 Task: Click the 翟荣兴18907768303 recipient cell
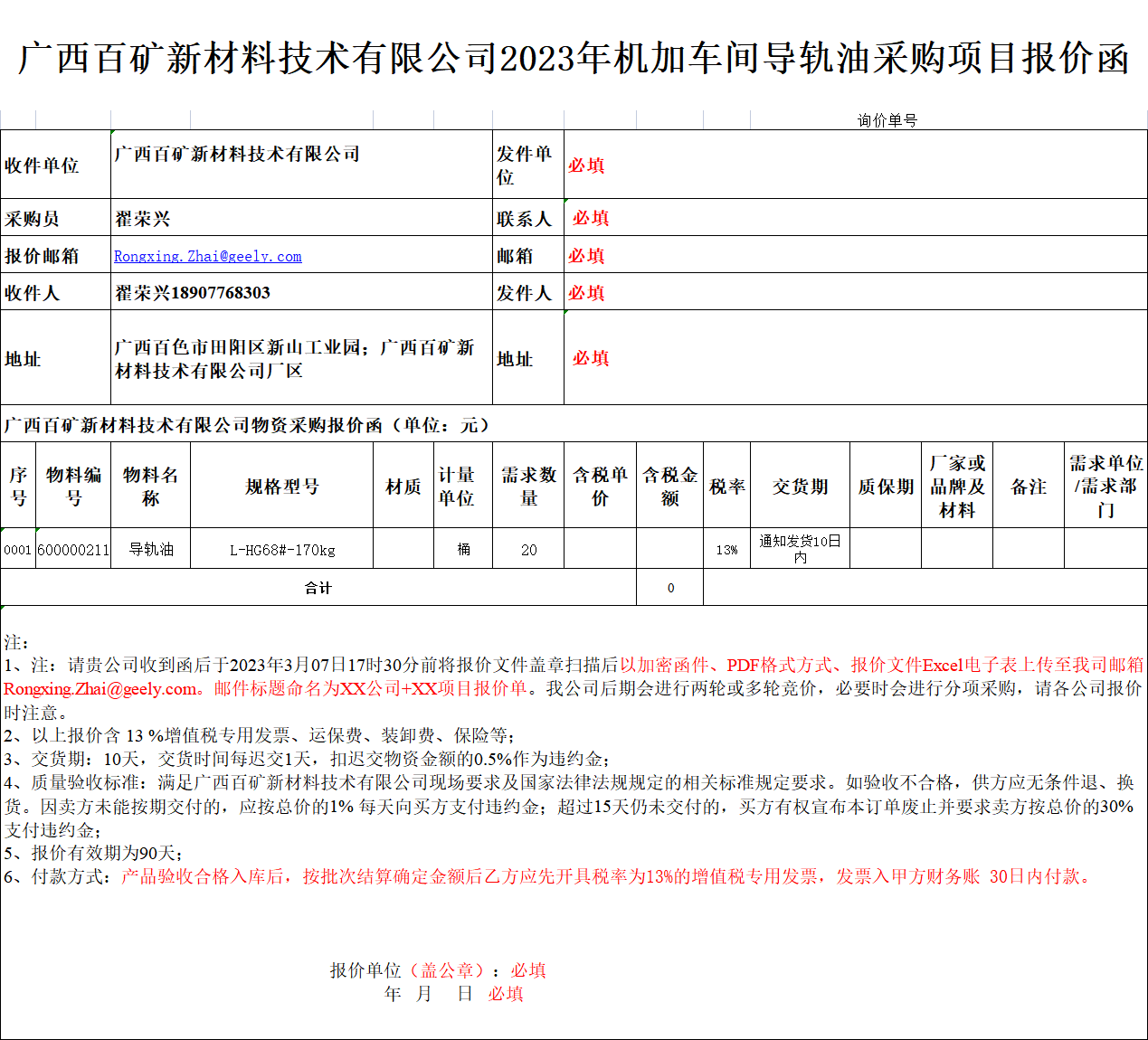click(302, 292)
